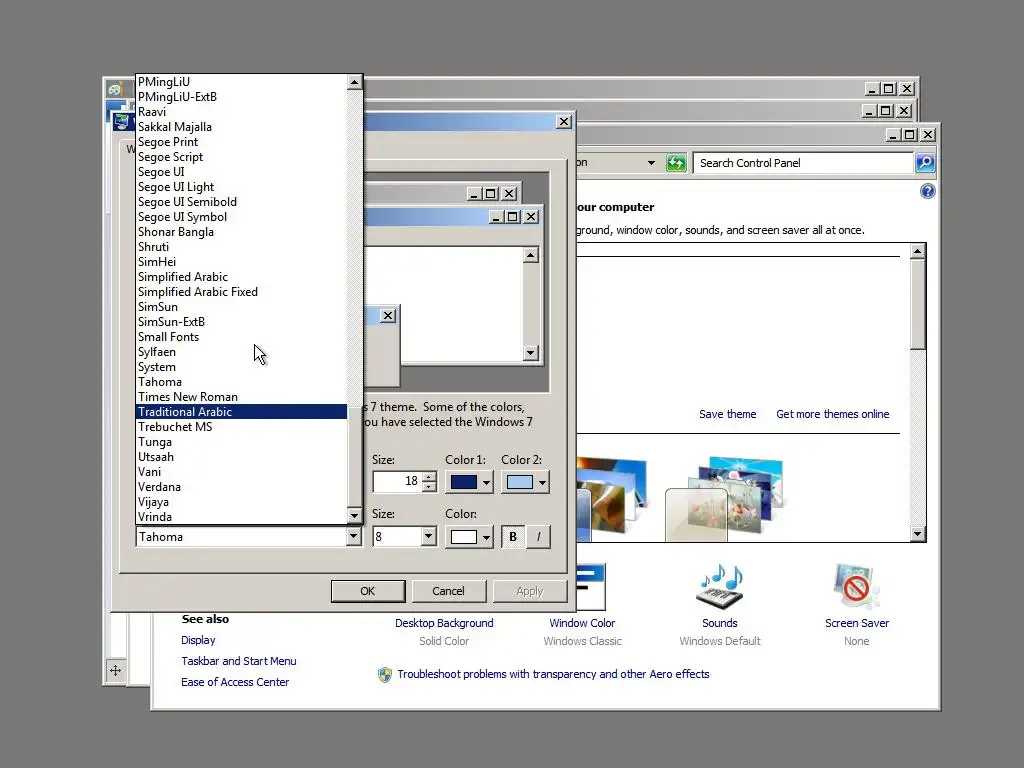Select SimSun-ExtB in font list
Image resolution: width=1024 pixels, height=768 pixels.
coord(242,321)
